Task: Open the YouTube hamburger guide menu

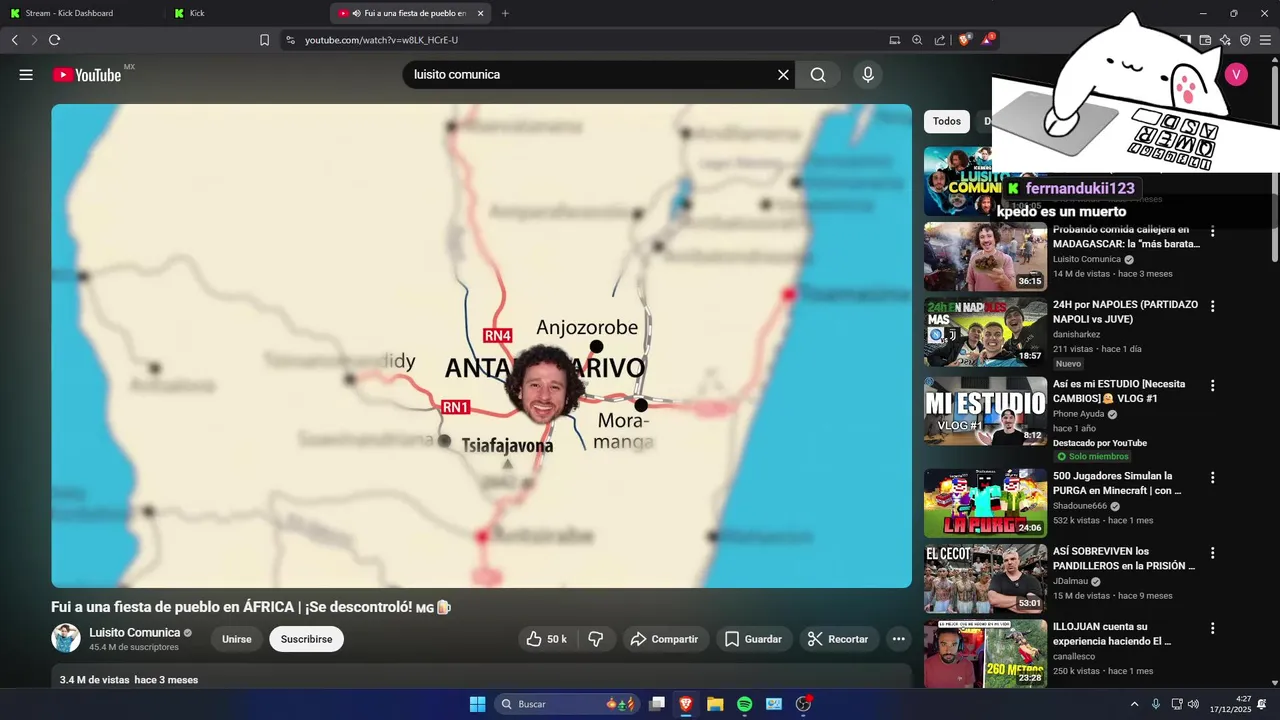Action: [x=26, y=75]
